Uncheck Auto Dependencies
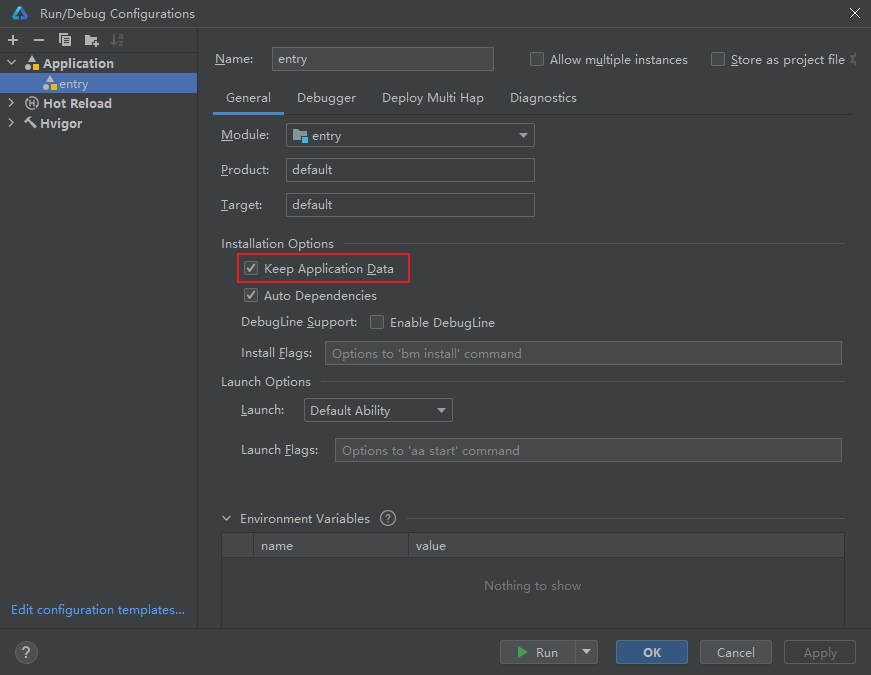This screenshot has height=675, width=871. coord(251,295)
